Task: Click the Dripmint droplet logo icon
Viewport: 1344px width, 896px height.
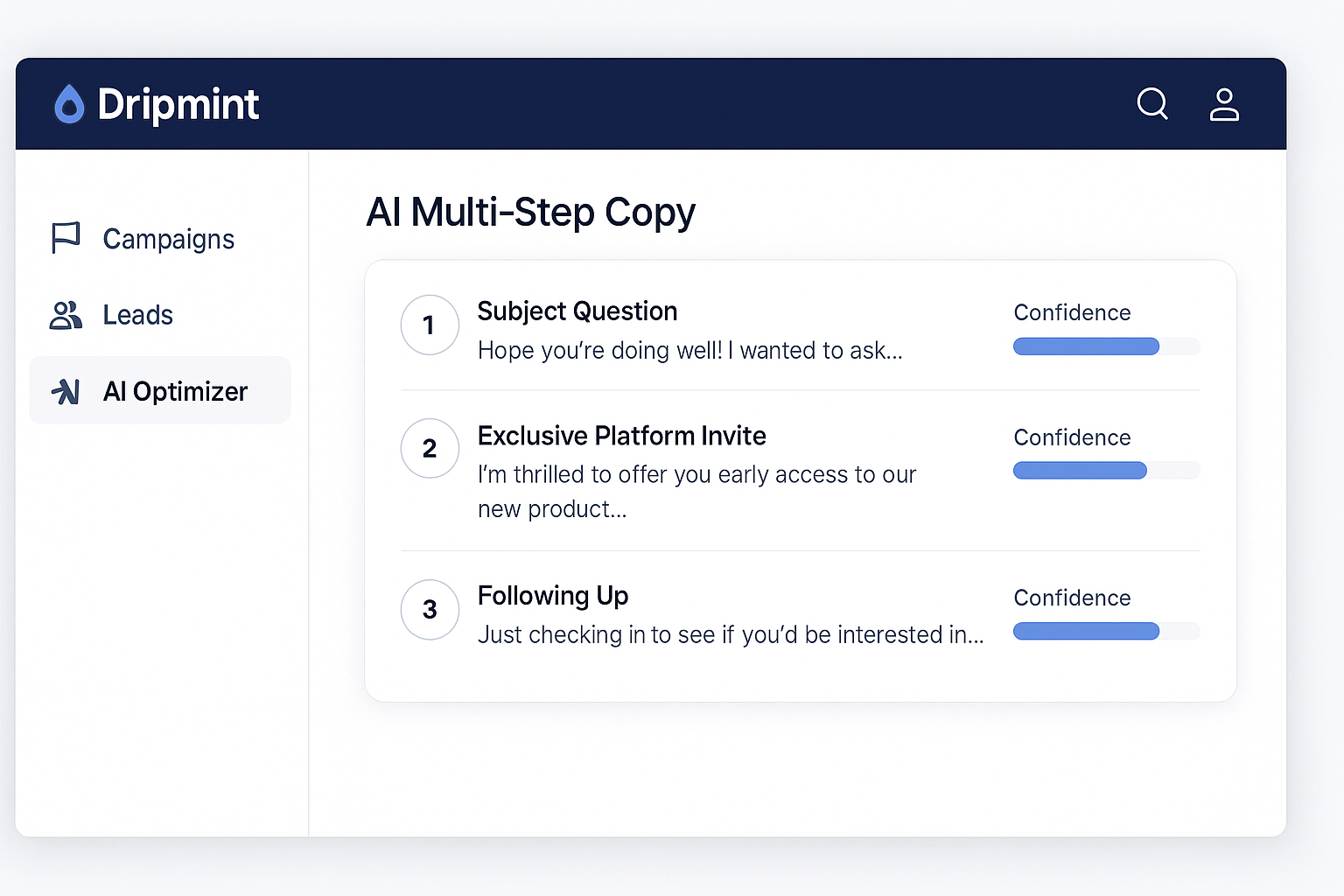Action: [69, 105]
